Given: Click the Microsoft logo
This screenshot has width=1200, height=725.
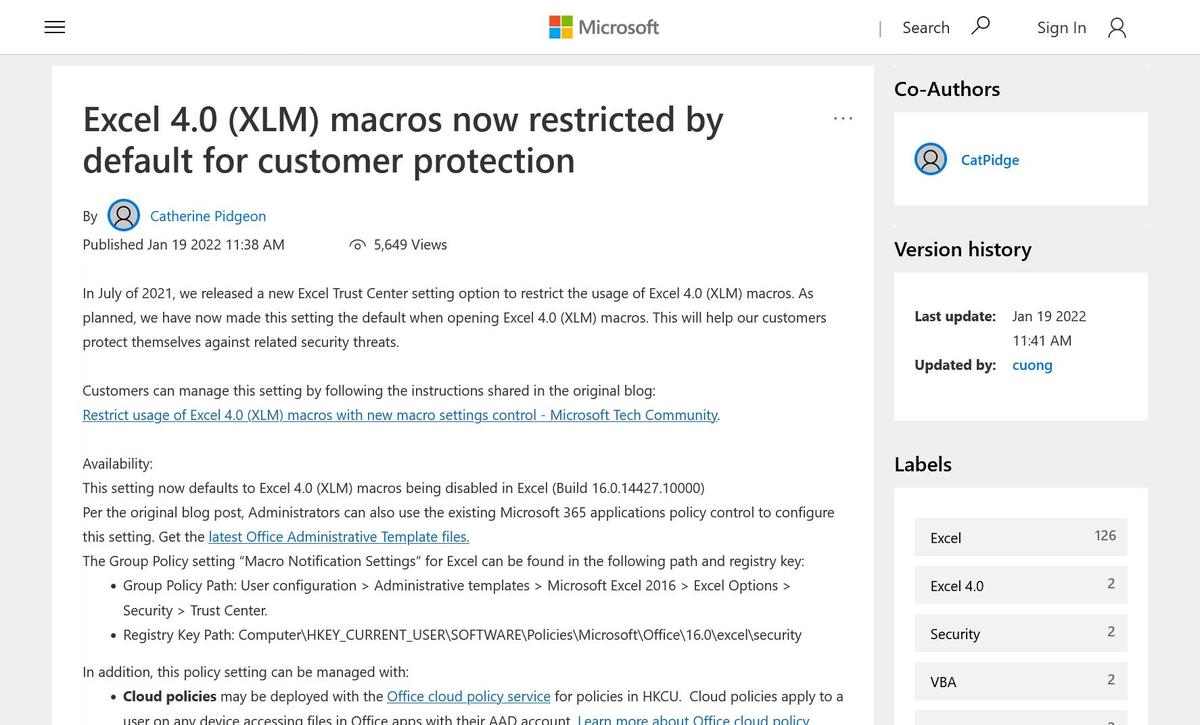Looking at the screenshot, I should pos(604,27).
